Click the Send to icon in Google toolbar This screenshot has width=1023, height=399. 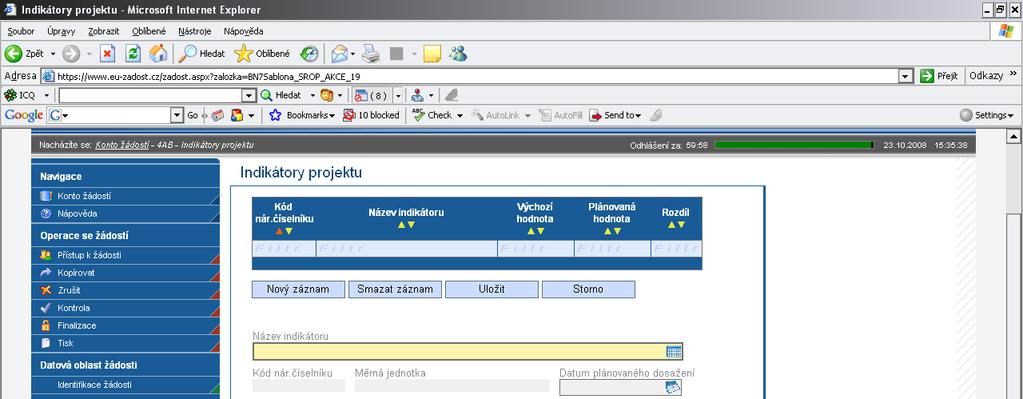595,115
